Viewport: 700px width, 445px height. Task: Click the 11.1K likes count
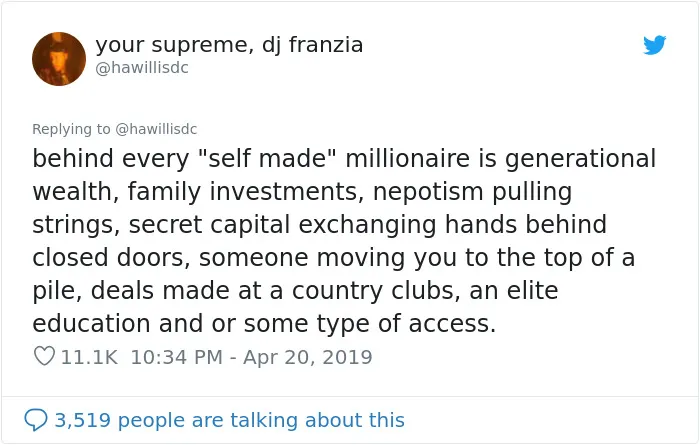tap(89, 357)
